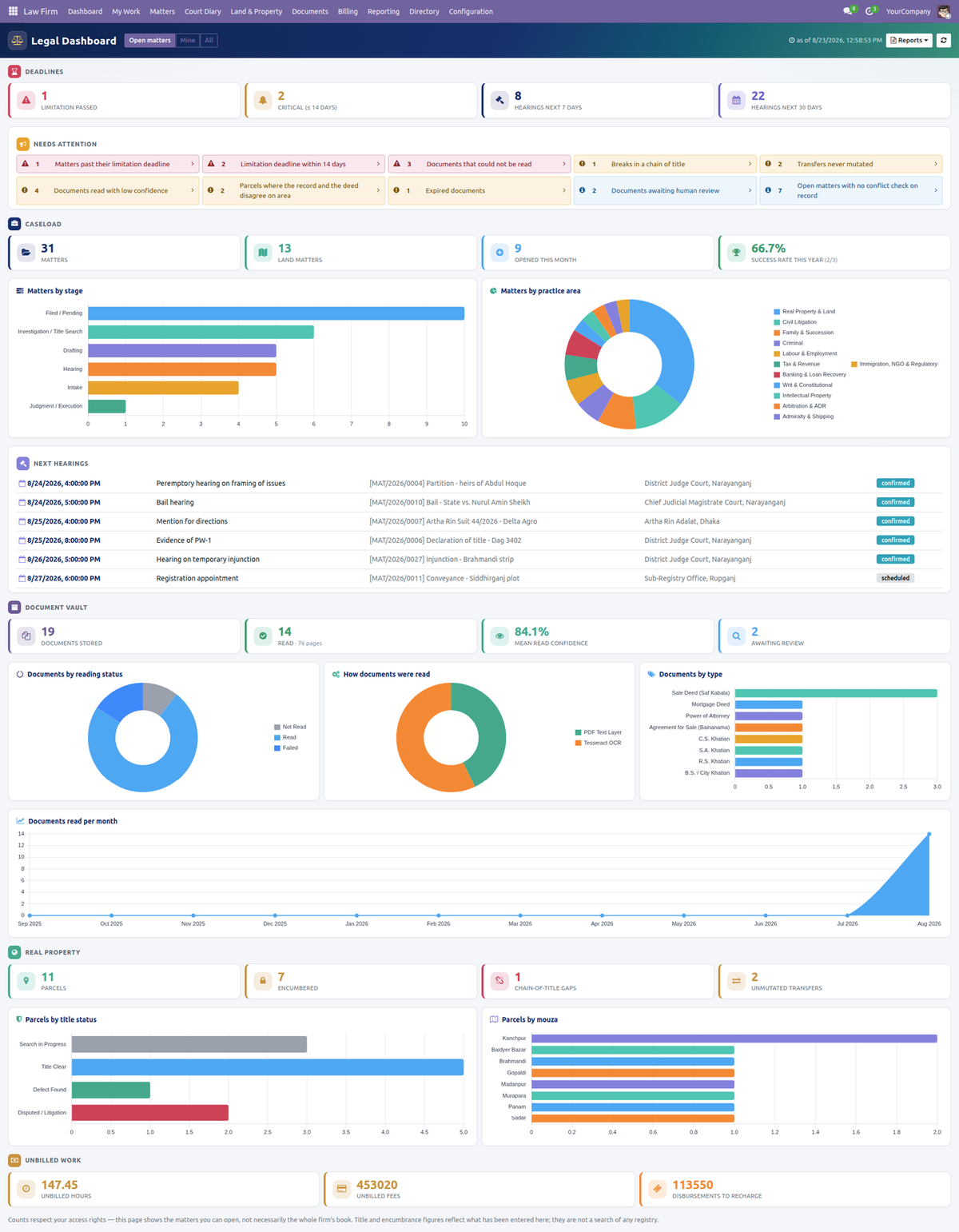Click the scheduled status badge
The height and width of the screenshot is (1232, 959).
895,578
